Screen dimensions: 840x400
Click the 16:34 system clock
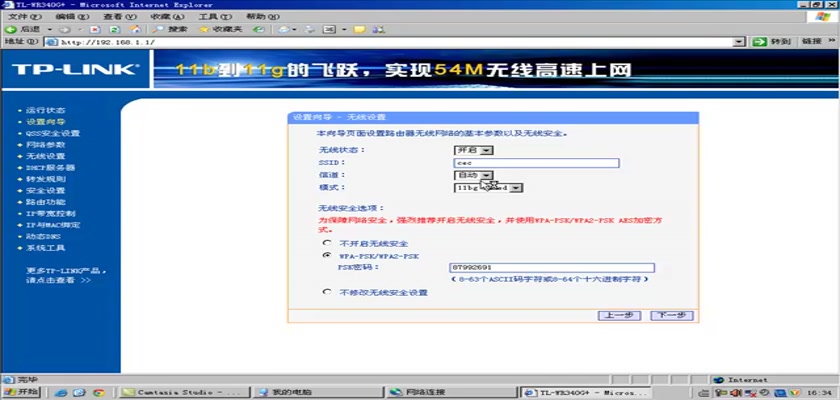pos(820,393)
